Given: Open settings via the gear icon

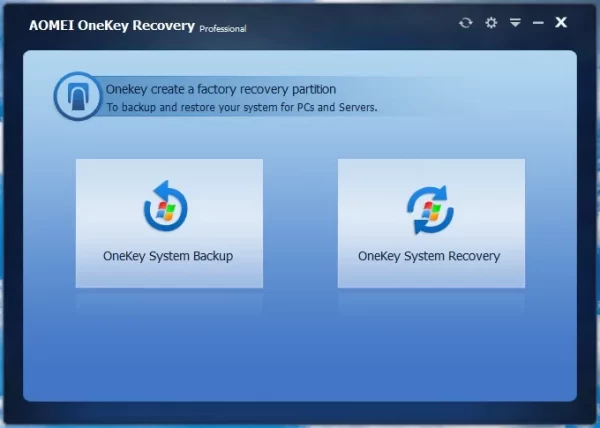Looking at the screenshot, I should tap(491, 23).
